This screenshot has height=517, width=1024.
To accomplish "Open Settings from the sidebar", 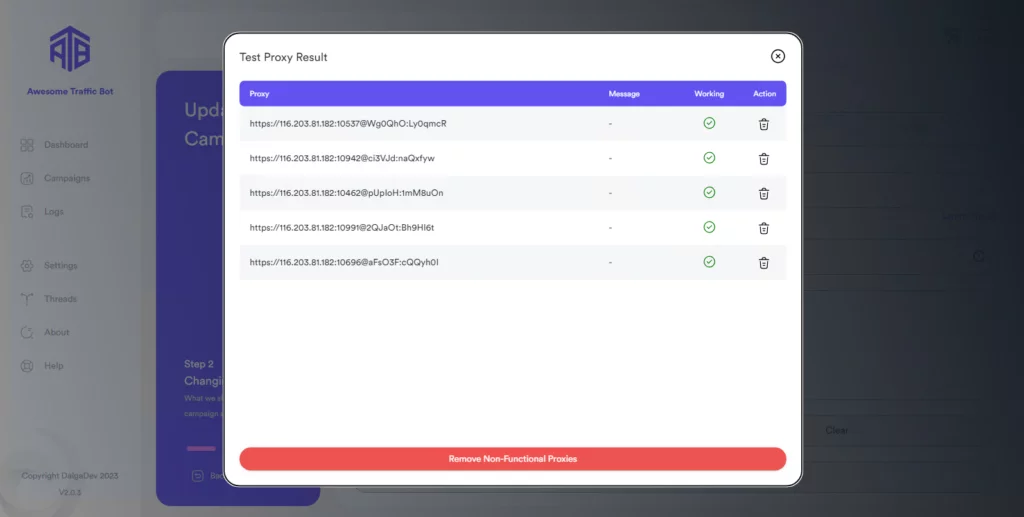I will 60,266.
